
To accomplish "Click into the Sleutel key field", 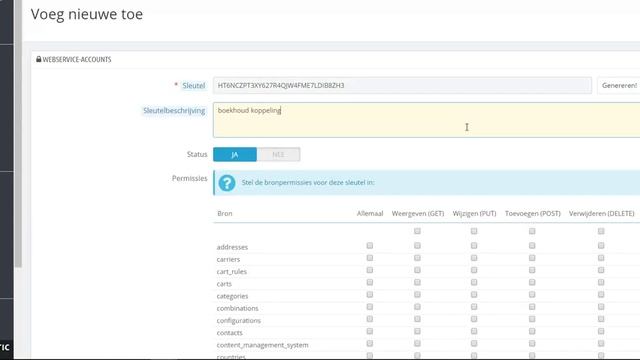I will pos(402,85).
